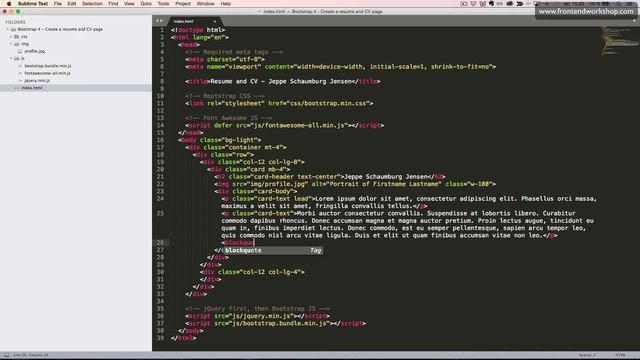Select the img folder in sidebar
640x360 pixels.
point(25,44)
